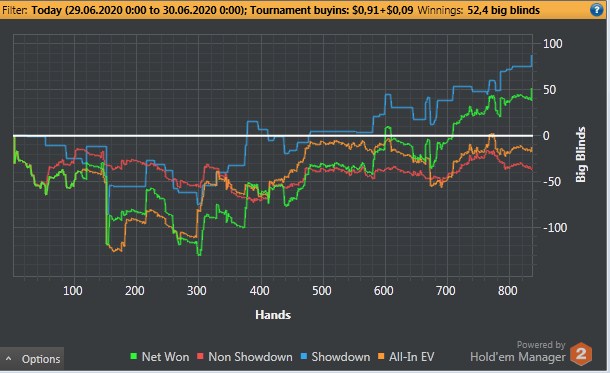
Task: Click the 100 label on hands axis
Action: tap(72, 291)
